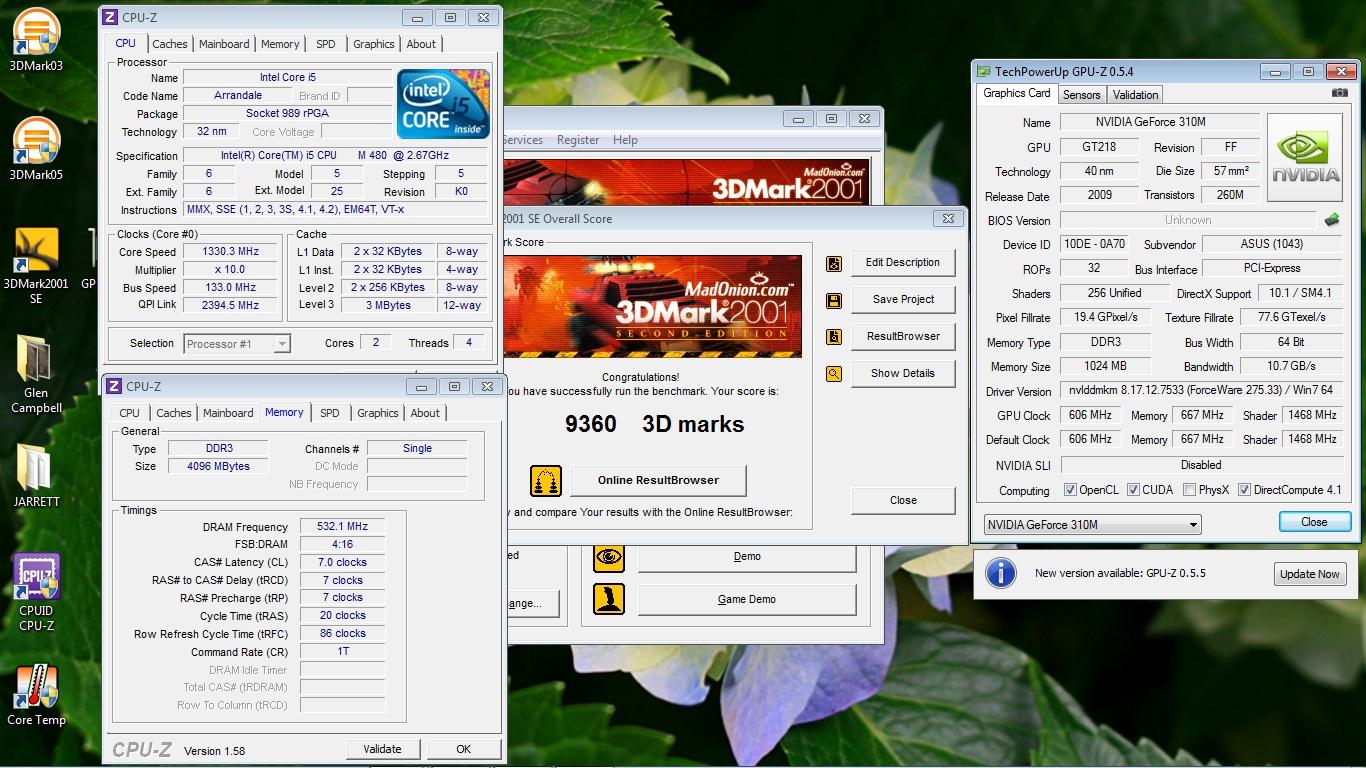Toggle the CUDA checkbox

[1133, 490]
